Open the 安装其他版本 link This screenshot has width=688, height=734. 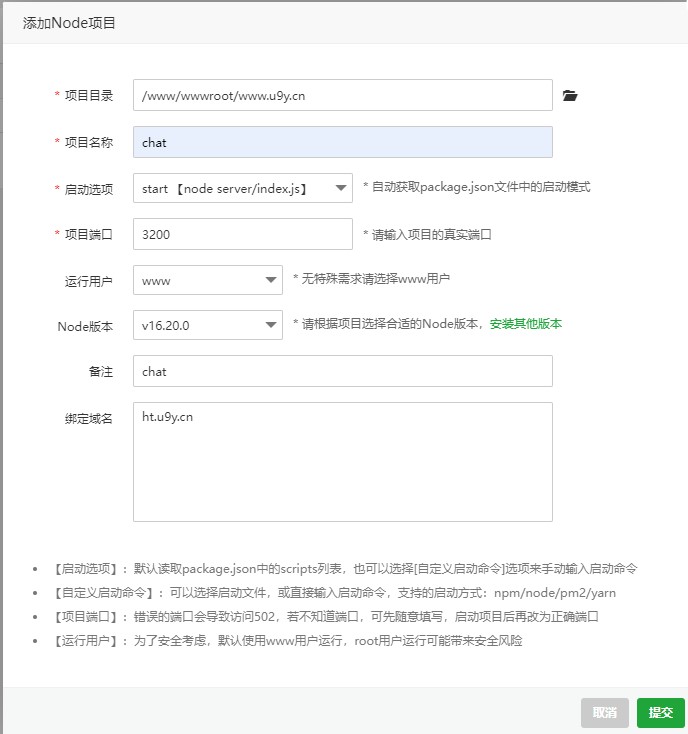pos(525,324)
